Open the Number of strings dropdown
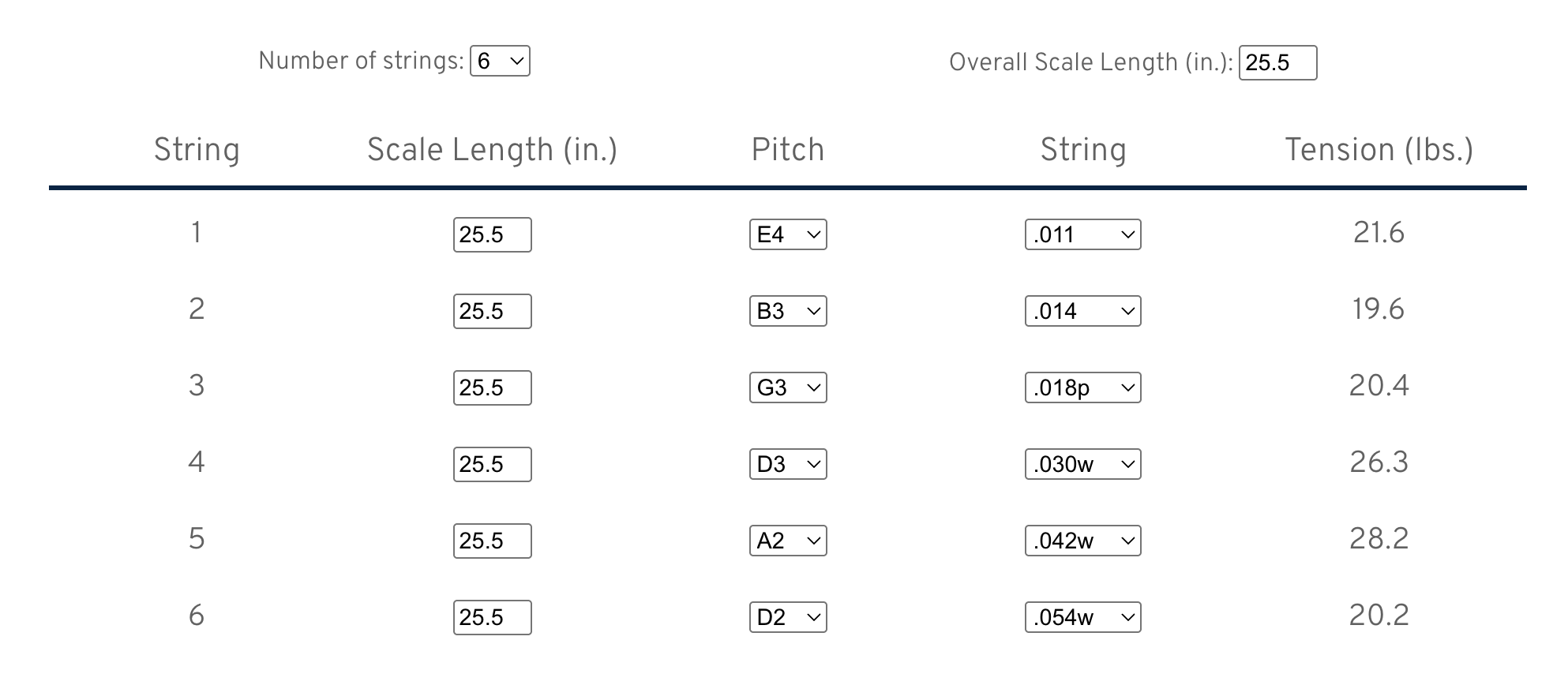The height and width of the screenshot is (685, 1568). click(500, 61)
